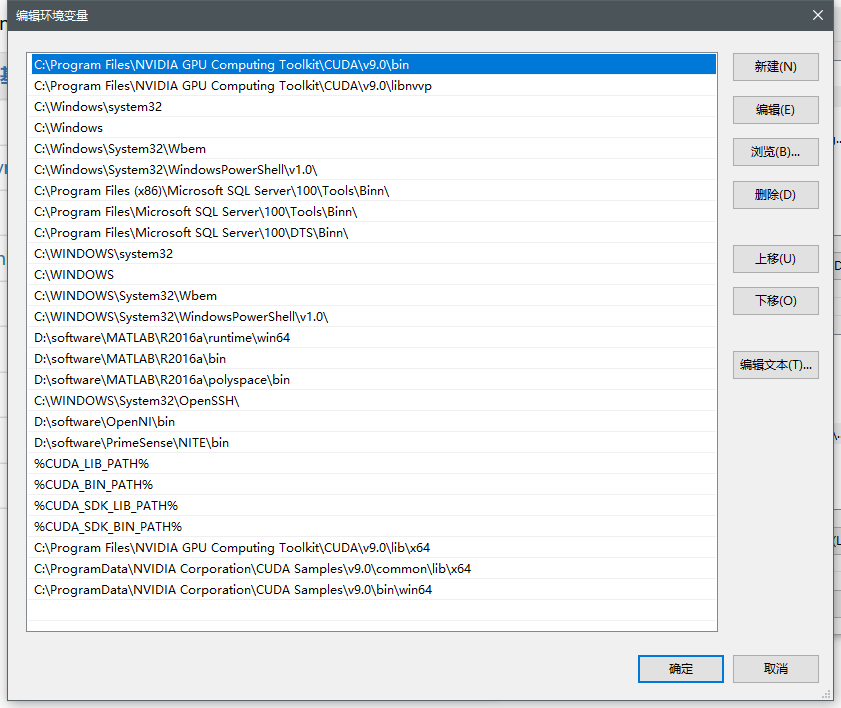This screenshot has height=708, width=841.
Task: Move entry down with 下移(O)
Action: [x=776, y=301]
